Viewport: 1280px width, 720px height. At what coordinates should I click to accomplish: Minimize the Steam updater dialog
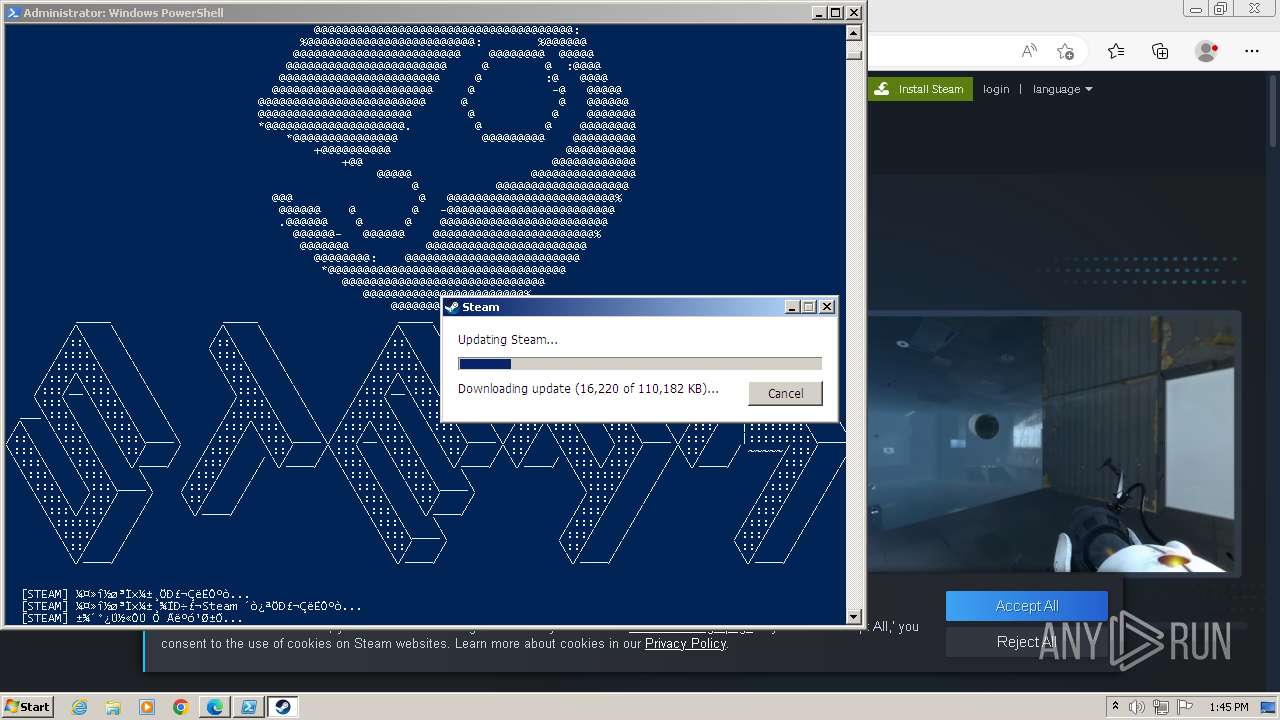click(793, 307)
